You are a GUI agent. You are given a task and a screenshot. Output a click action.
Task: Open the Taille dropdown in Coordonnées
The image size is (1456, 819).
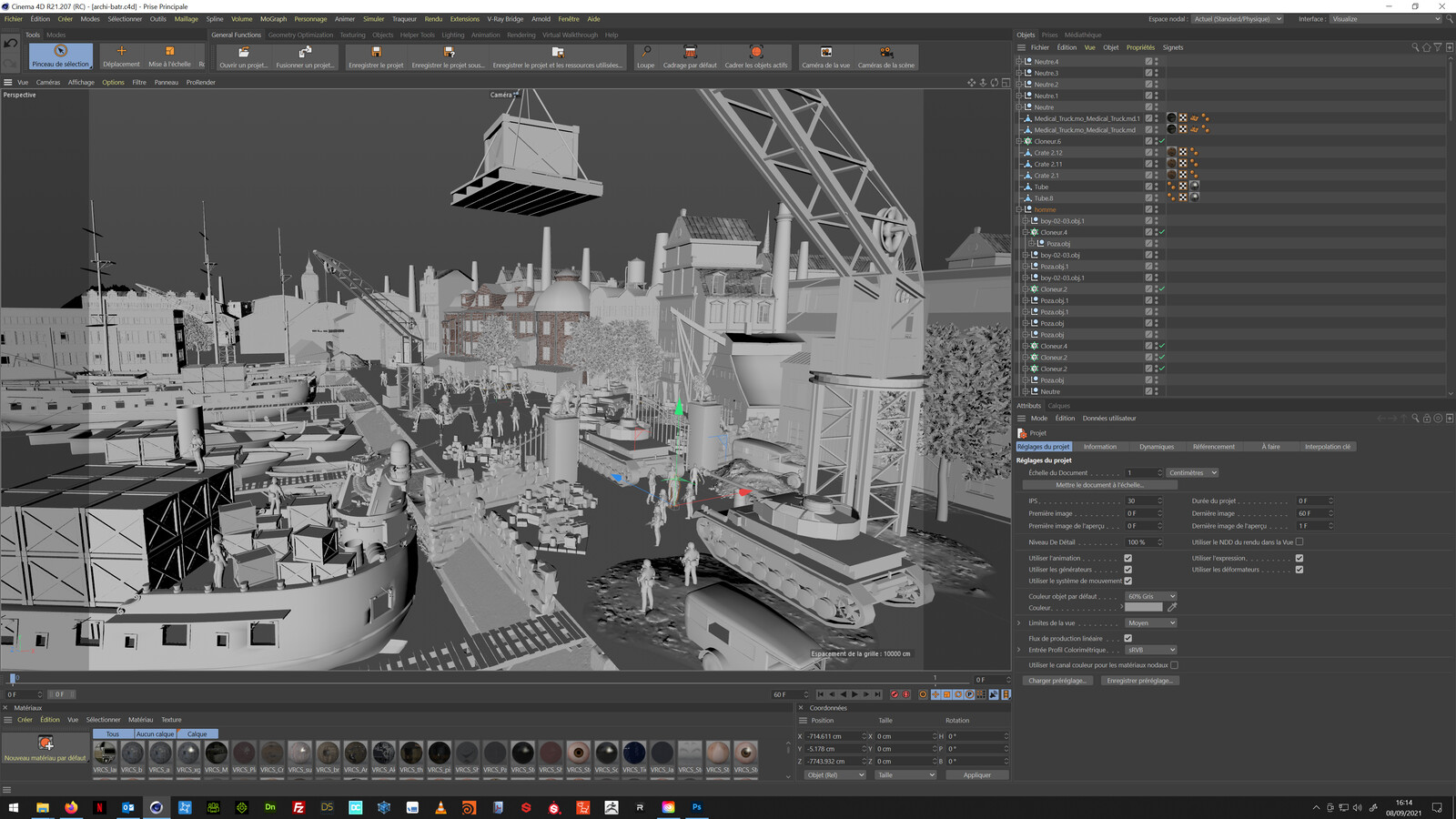point(905,775)
